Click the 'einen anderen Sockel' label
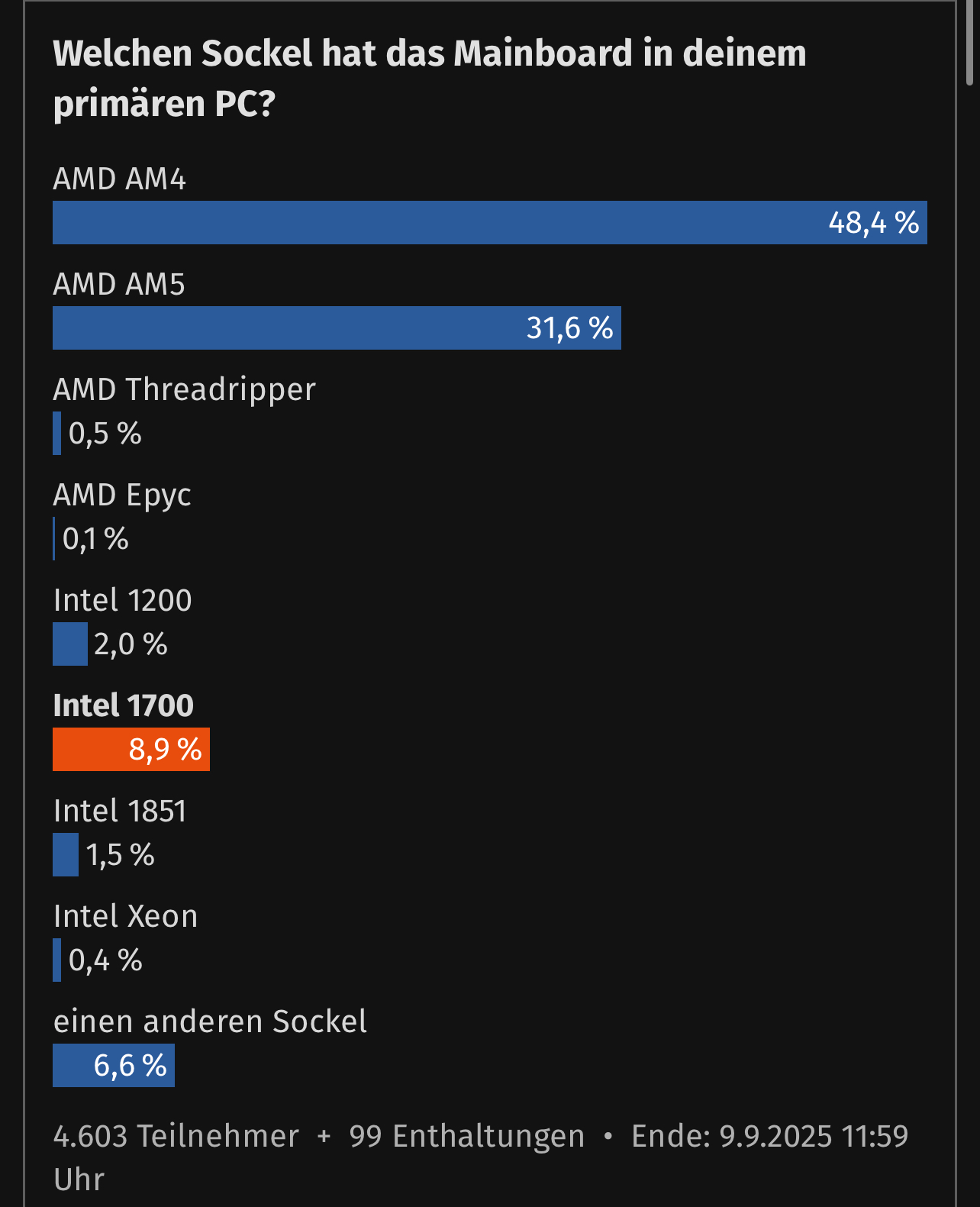980x1207 pixels. click(x=210, y=1021)
